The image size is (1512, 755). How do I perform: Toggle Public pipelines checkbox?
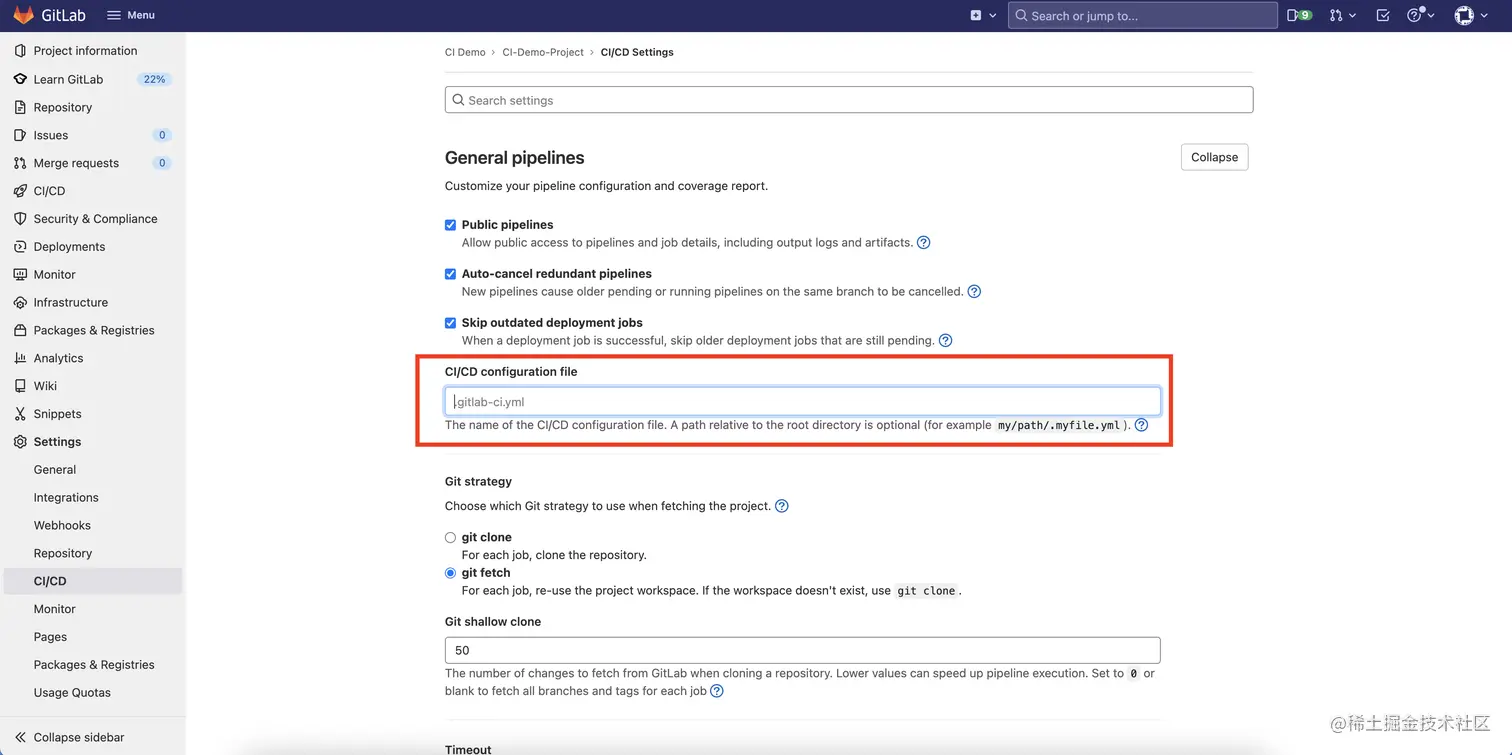click(x=450, y=225)
